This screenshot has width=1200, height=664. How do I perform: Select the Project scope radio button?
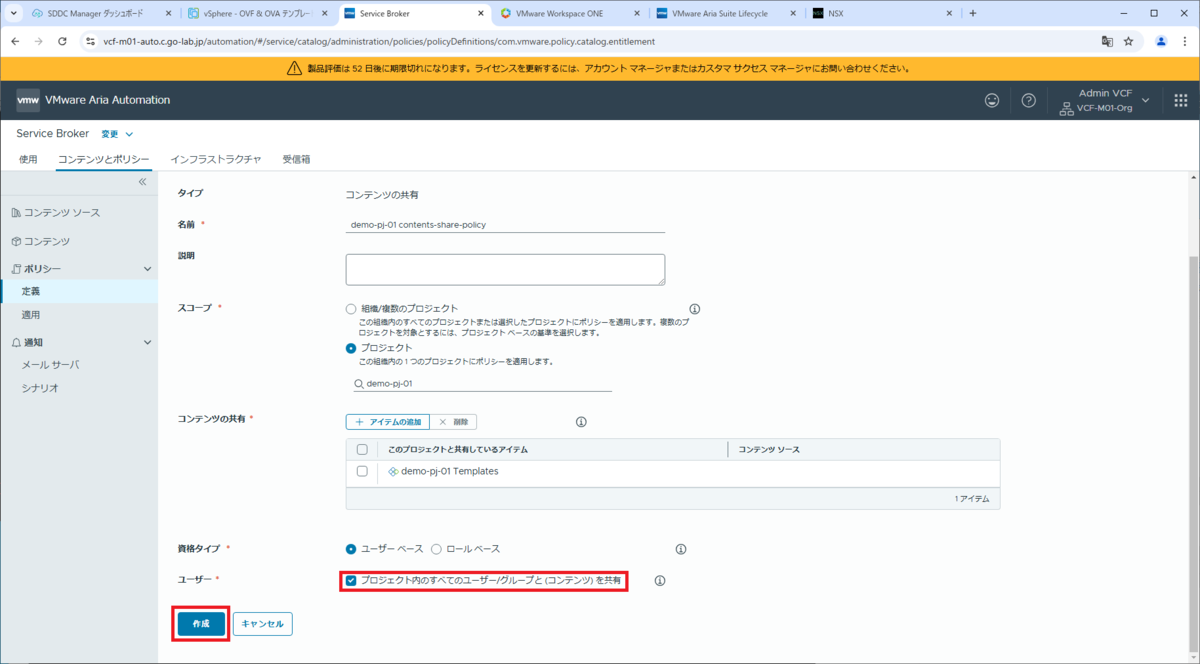pos(351,348)
